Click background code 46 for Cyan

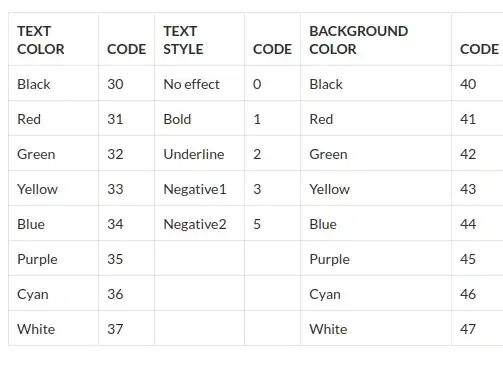477,293
